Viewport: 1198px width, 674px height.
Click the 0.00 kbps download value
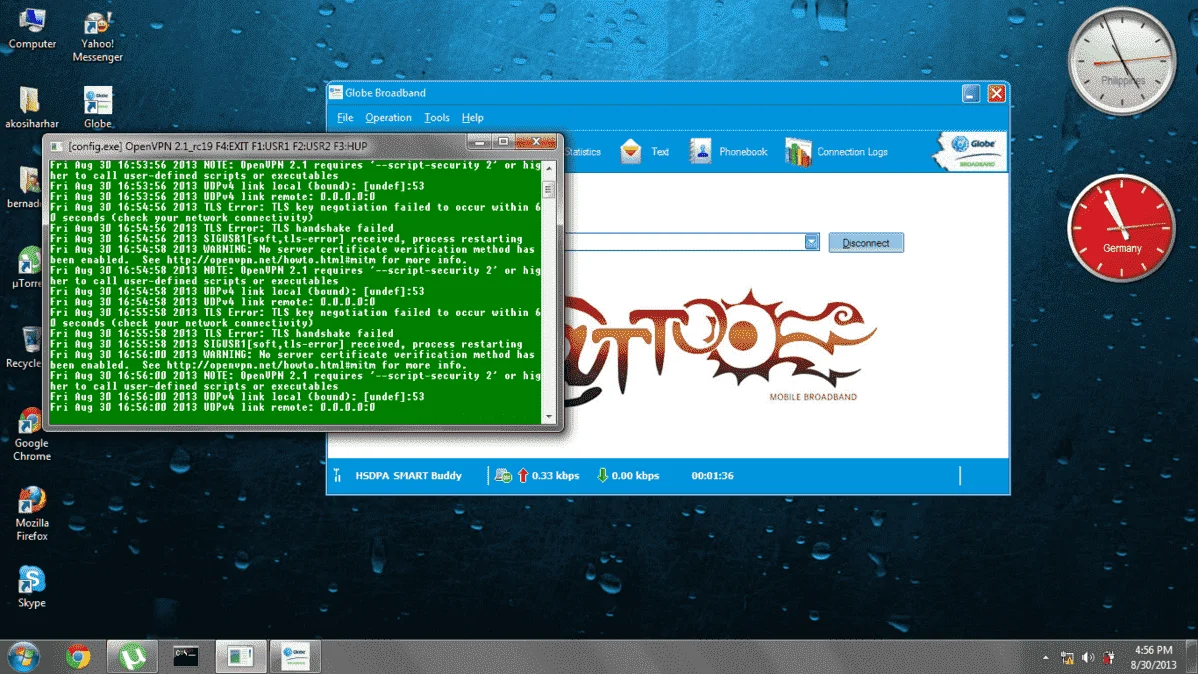tap(635, 475)
